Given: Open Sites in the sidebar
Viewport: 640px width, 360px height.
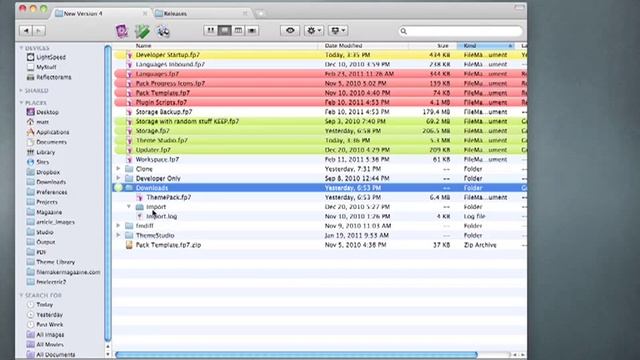Looking at the screenshot, I should tap(42, 162).
